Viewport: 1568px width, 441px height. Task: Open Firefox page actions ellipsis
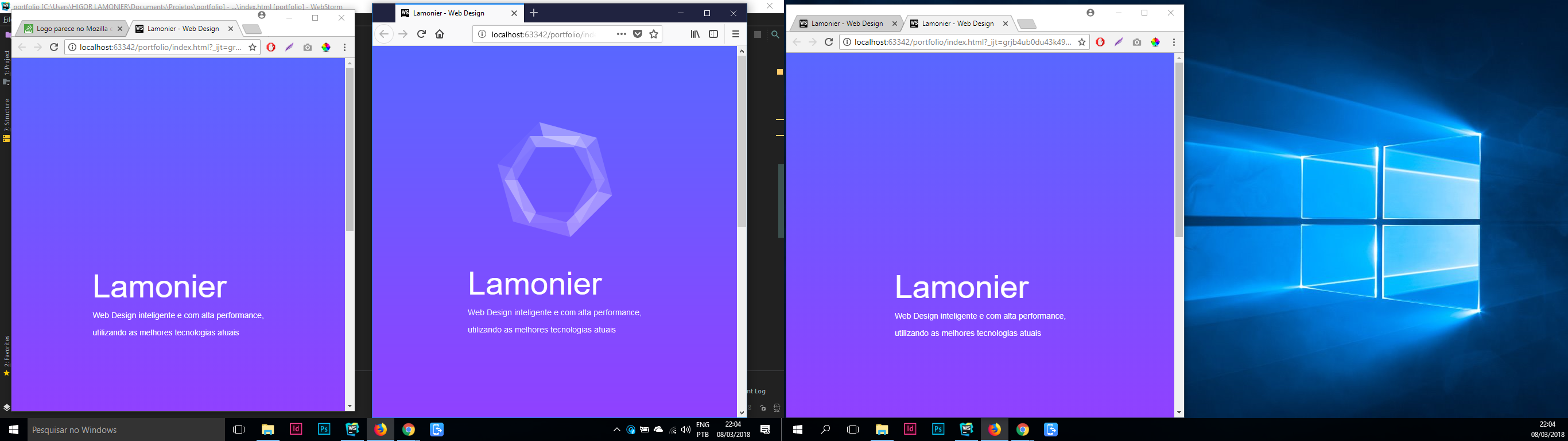tap(621, 34)
